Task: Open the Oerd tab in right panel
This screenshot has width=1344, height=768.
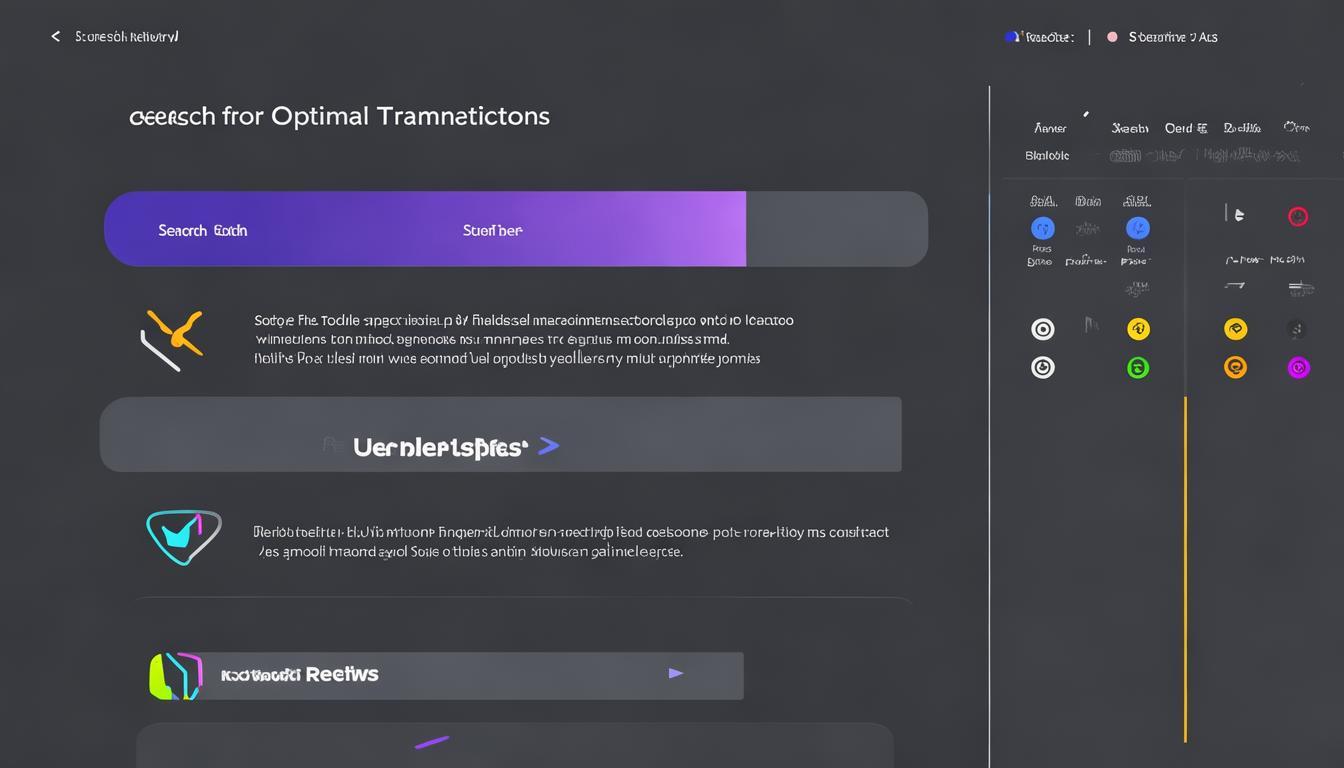Action: pos(1186,128)
